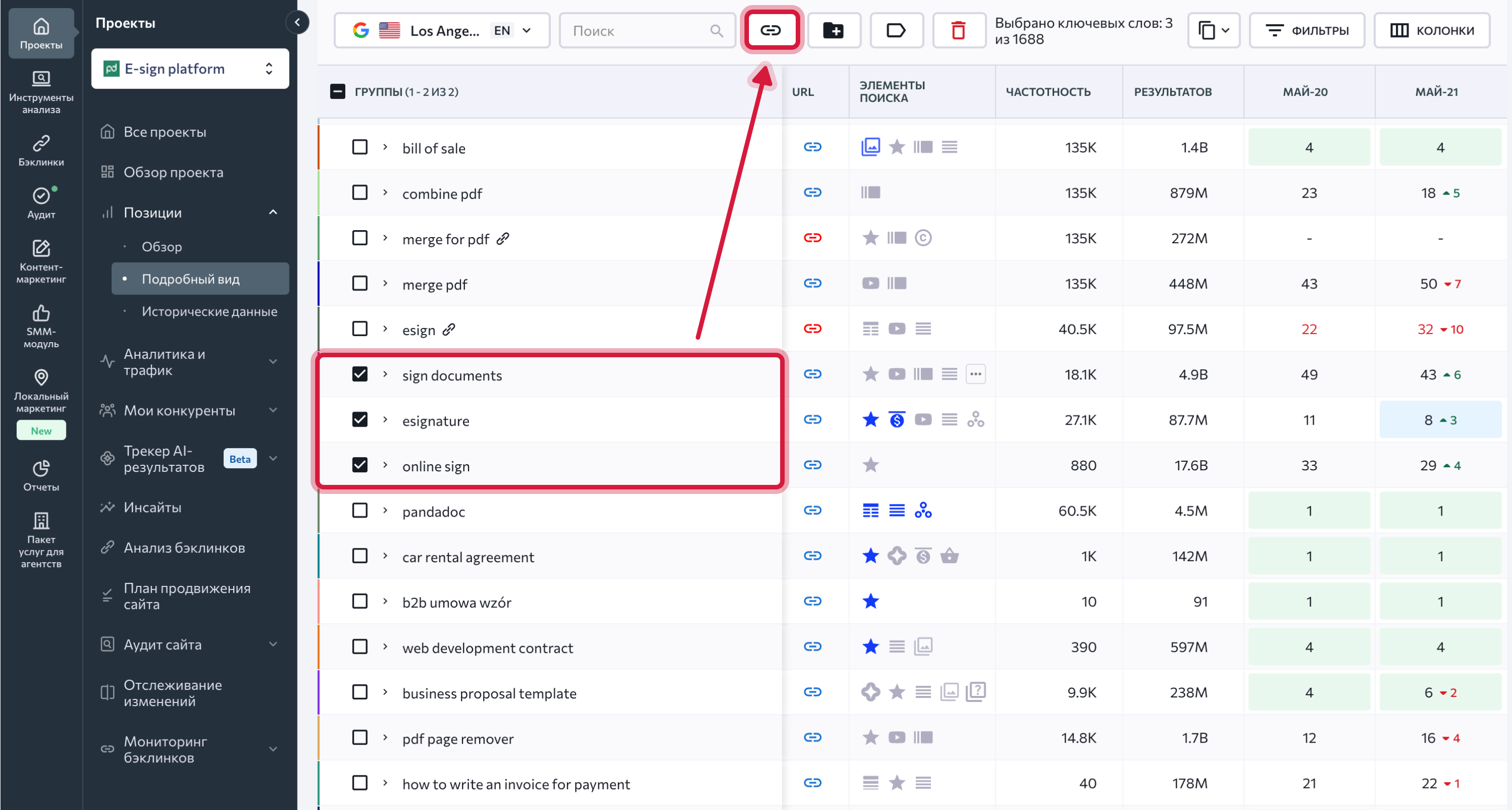
Task: Click the link URL toolbar icon
Action: [x=771, y=30]
